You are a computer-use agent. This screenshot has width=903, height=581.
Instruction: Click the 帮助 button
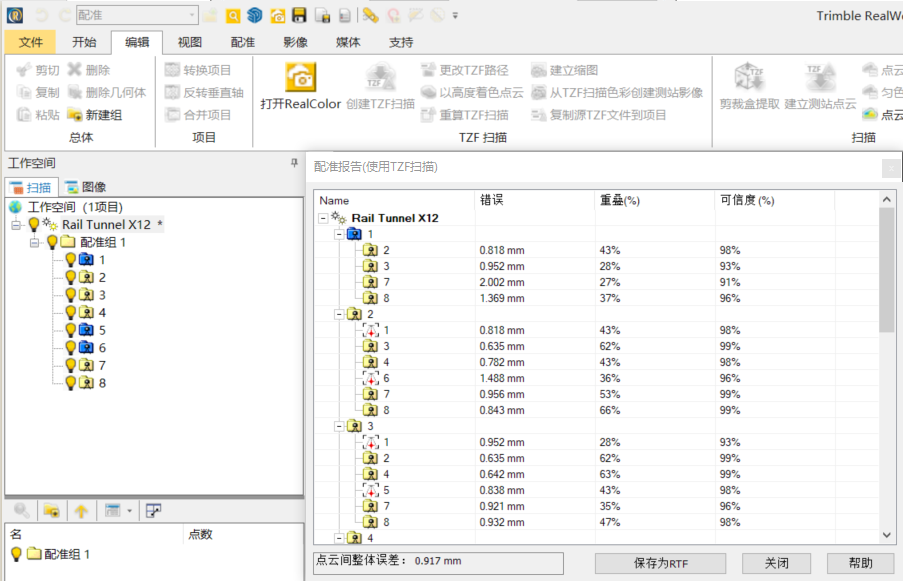point(861,563)
